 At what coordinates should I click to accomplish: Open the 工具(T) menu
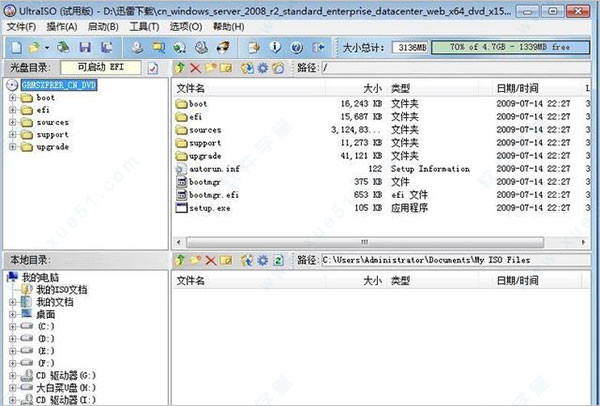(x=144, y=25)
